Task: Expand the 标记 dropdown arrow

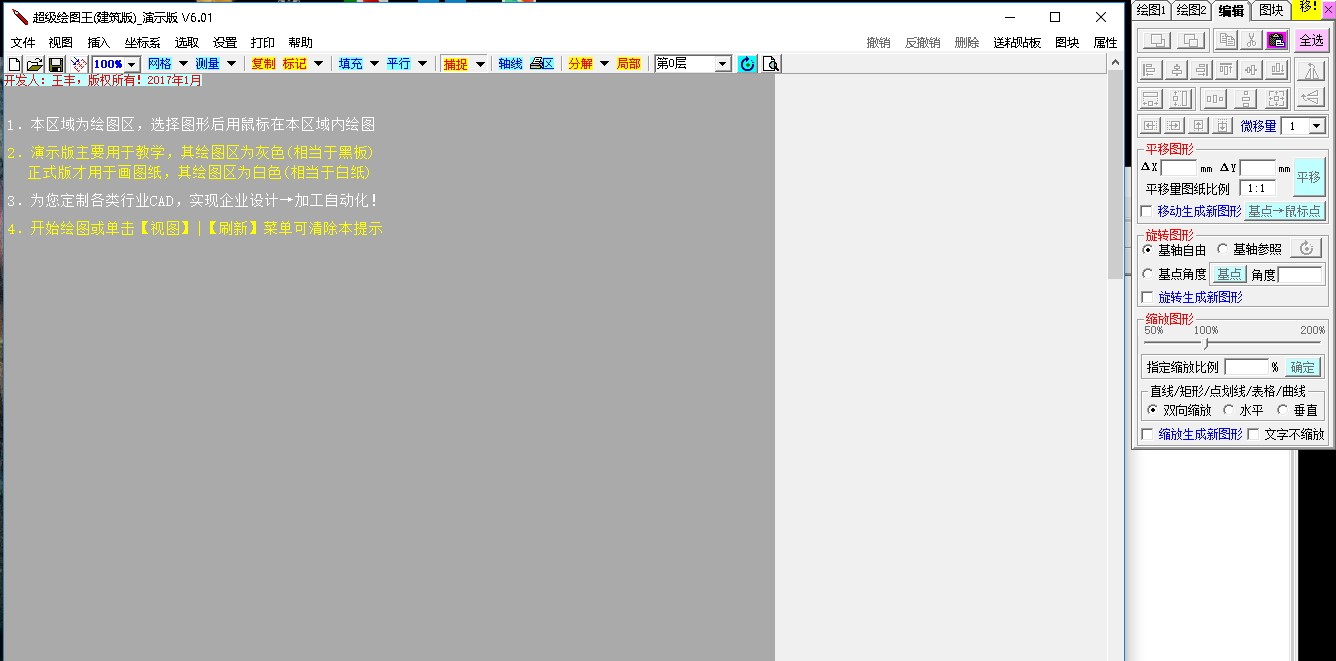Action: (319, 64)
